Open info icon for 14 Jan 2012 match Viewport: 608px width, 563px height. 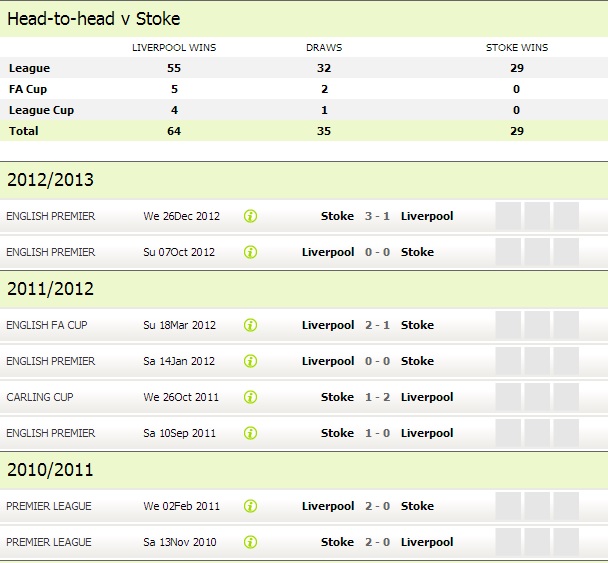[x=250, y=361]
